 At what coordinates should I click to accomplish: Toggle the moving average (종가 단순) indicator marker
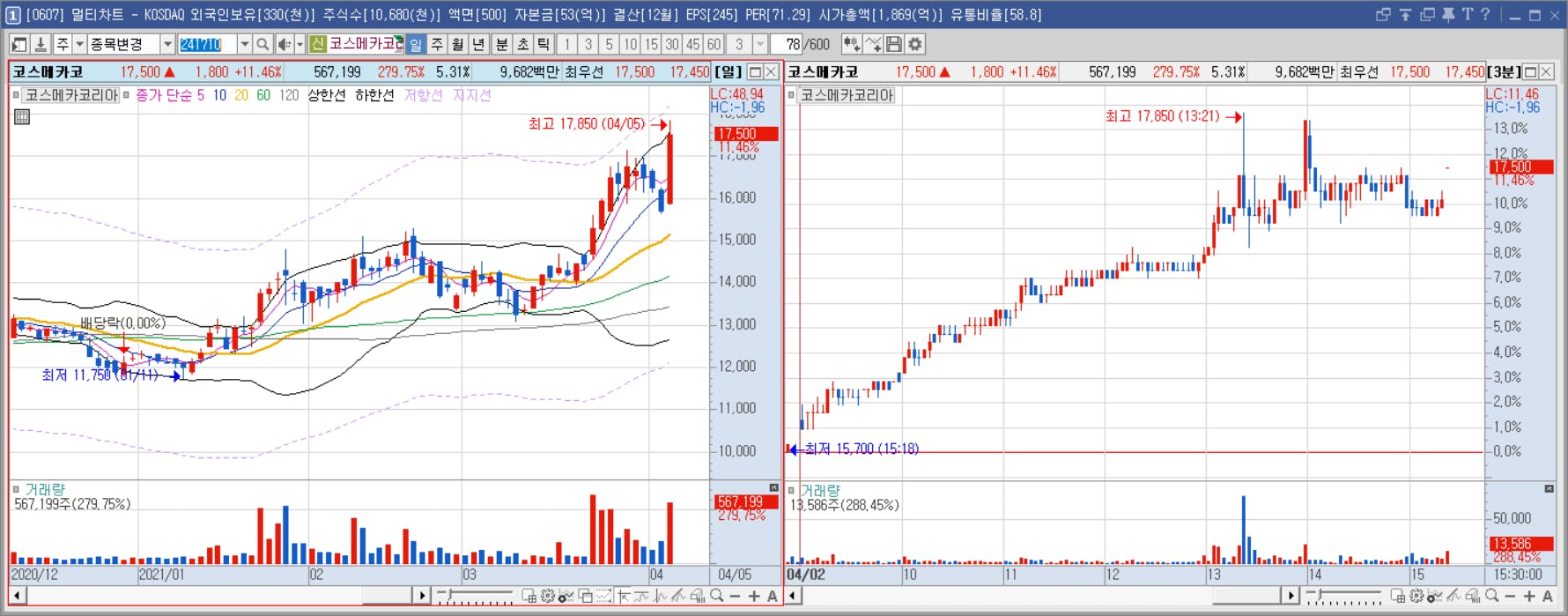(127, 95)
